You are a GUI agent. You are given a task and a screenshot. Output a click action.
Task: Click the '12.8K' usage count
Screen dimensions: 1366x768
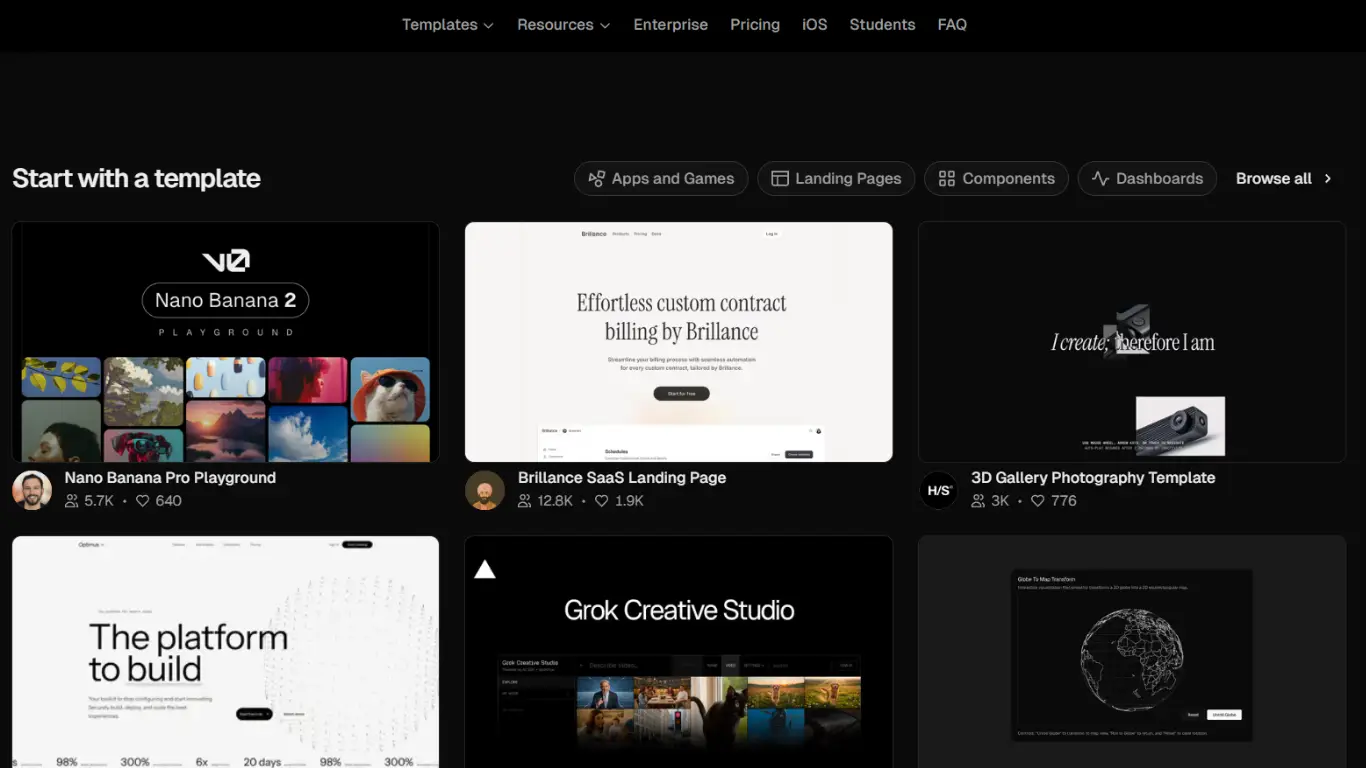(555, 501)
